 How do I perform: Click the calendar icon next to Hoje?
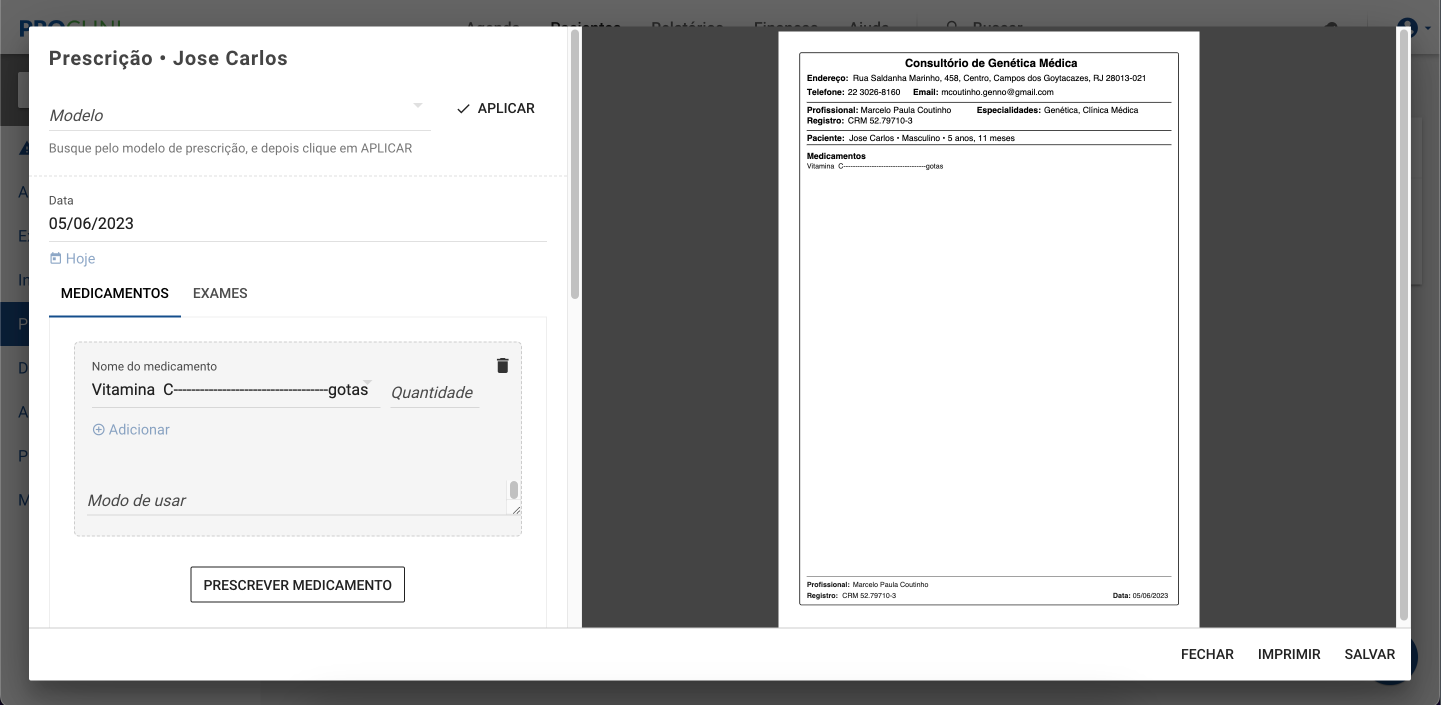(56, 259)
